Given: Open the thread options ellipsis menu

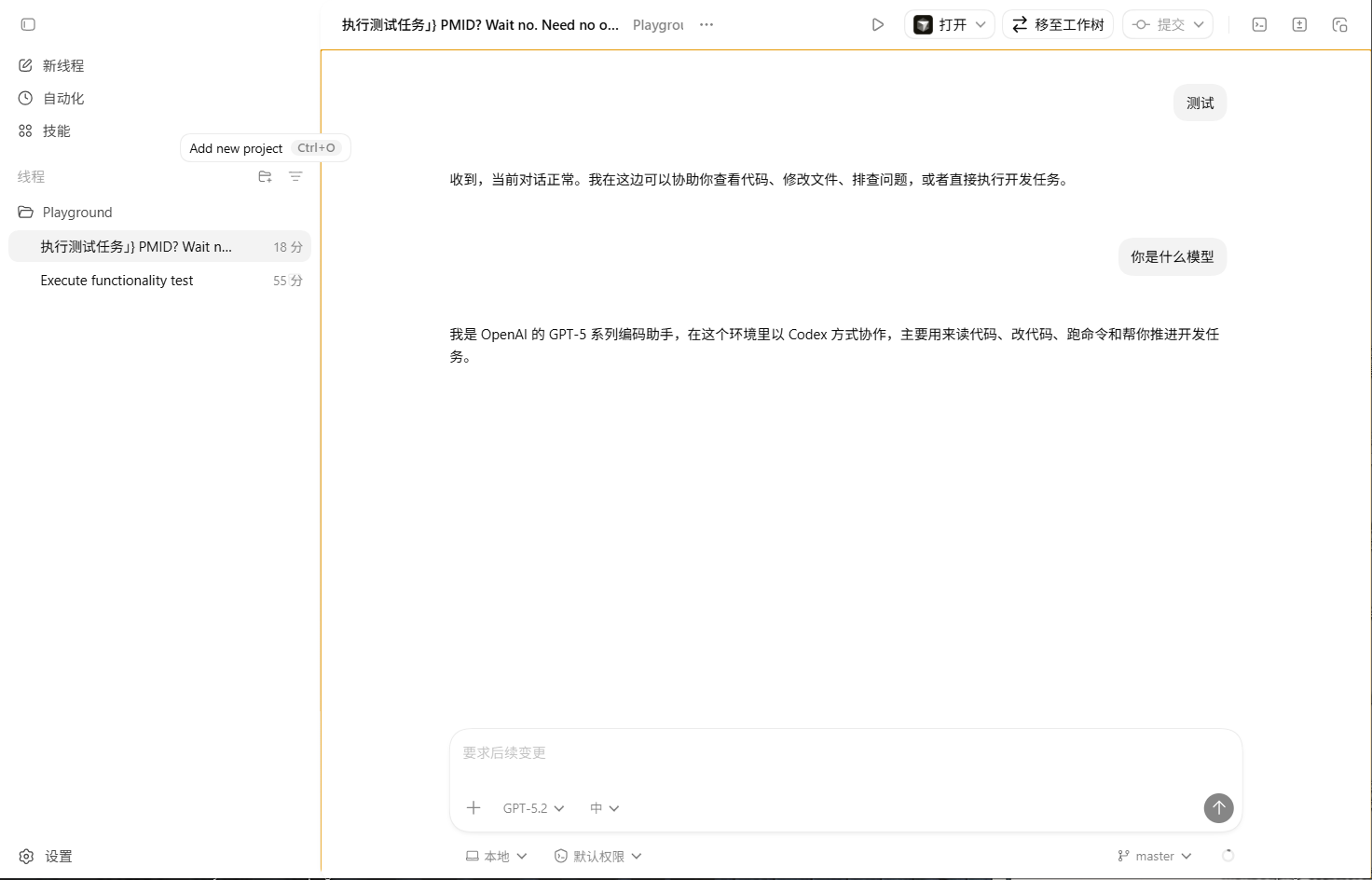Looking at the screenshot, I should click(707, 25).
